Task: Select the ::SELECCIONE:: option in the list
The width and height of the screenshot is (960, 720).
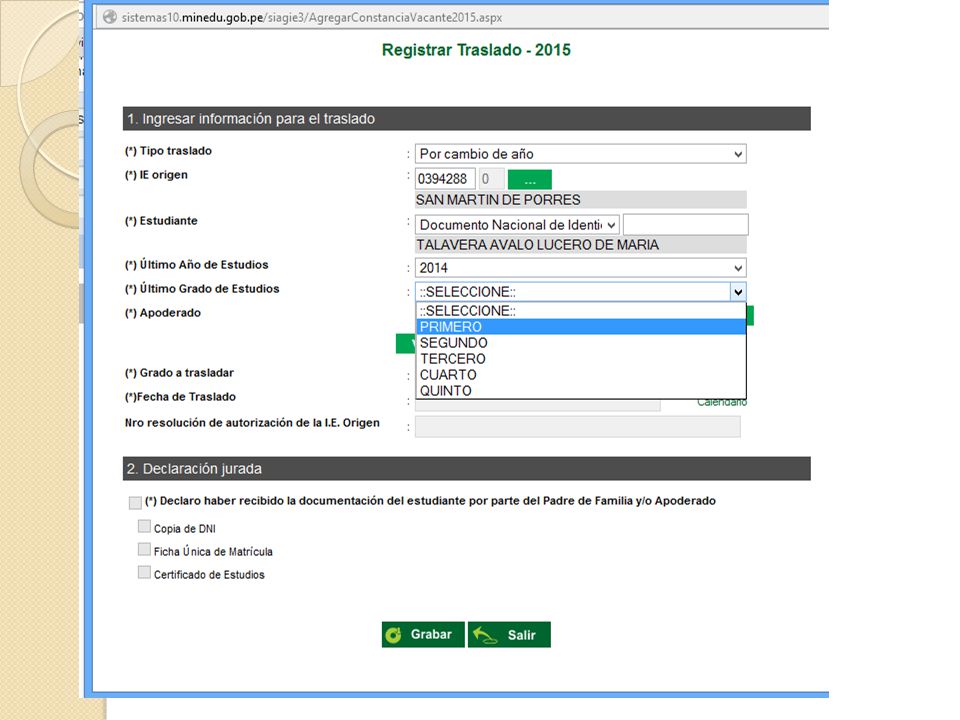Action: point(580,311)
